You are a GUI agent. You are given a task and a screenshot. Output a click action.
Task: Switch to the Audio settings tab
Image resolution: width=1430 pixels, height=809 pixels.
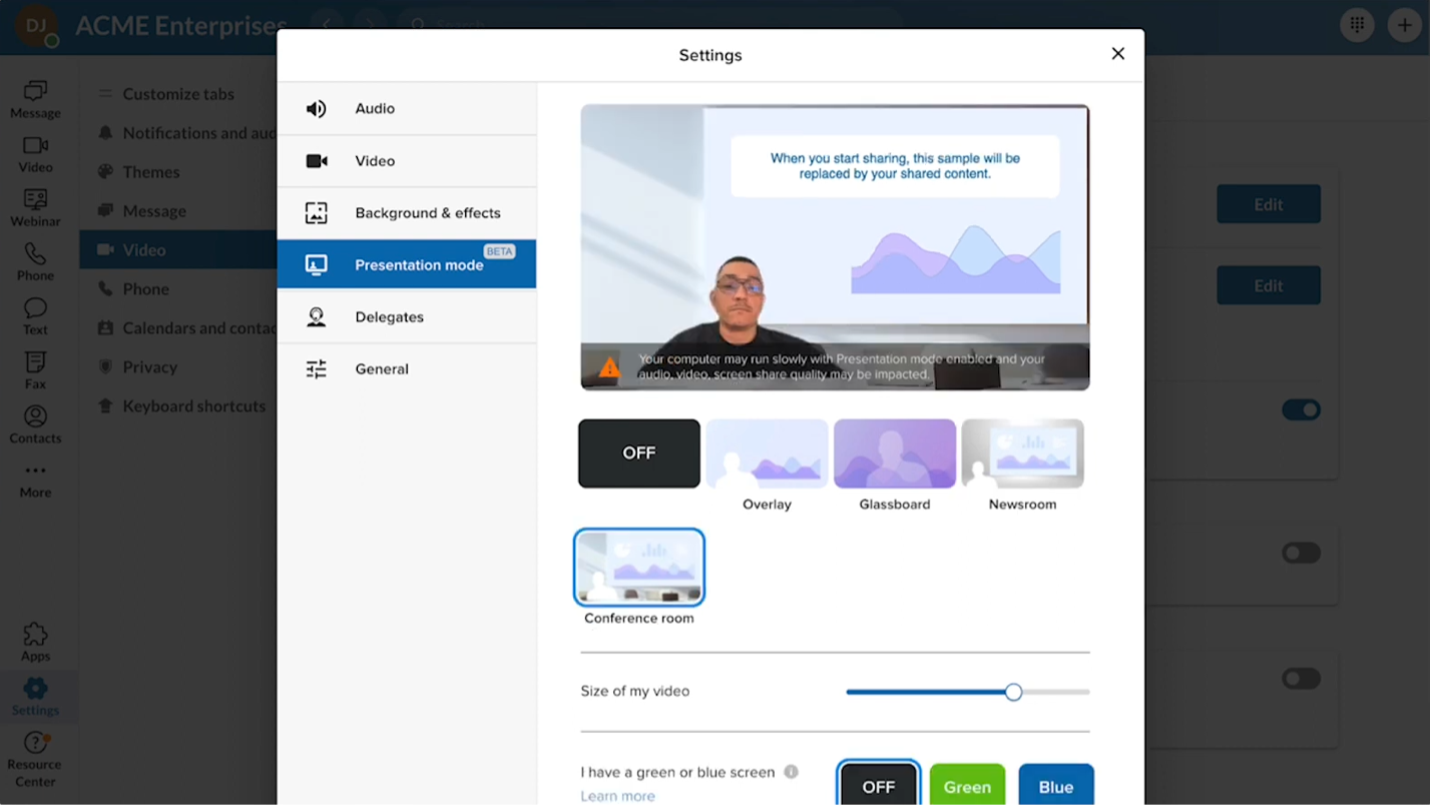point(407,108)
